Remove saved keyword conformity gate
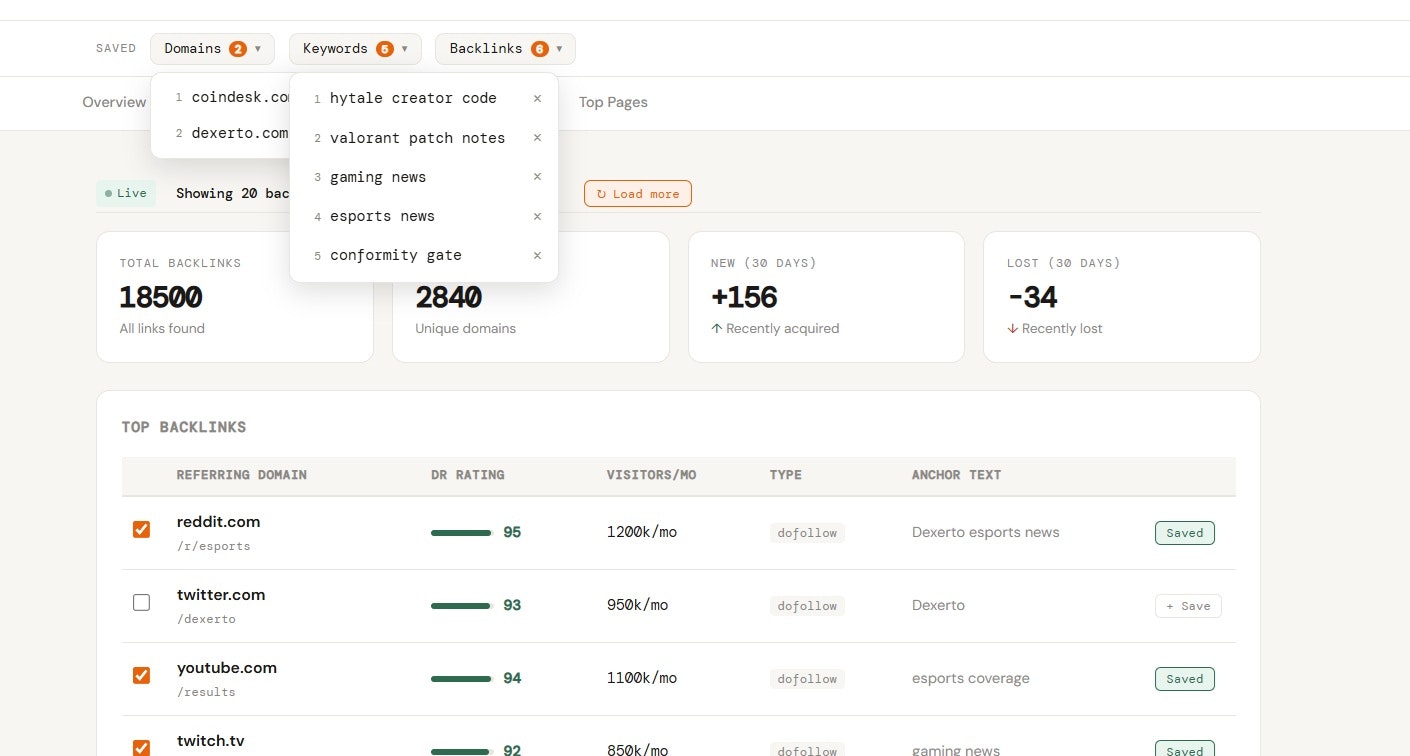The height and width of the screenshot is (756, 1410). (537, 255)
